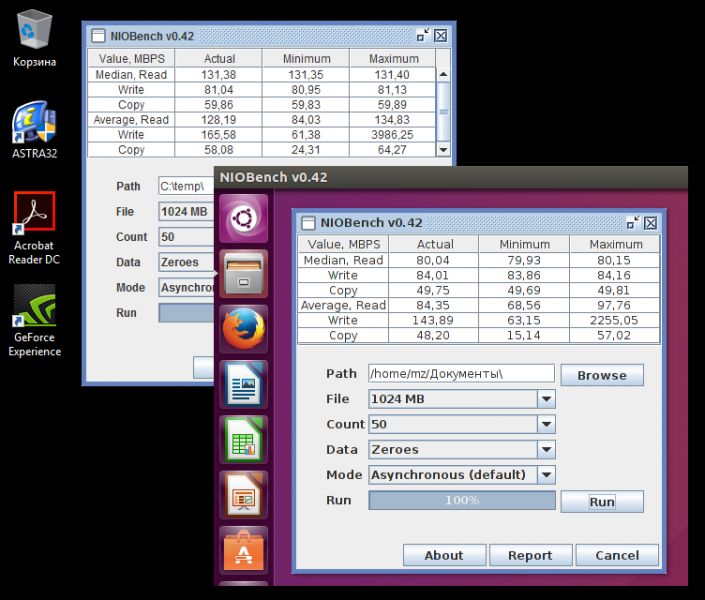The image size is (705, 600).
Task: Launch Acrobat Reader DC shortcut
Action: click(x=34, y=228)
